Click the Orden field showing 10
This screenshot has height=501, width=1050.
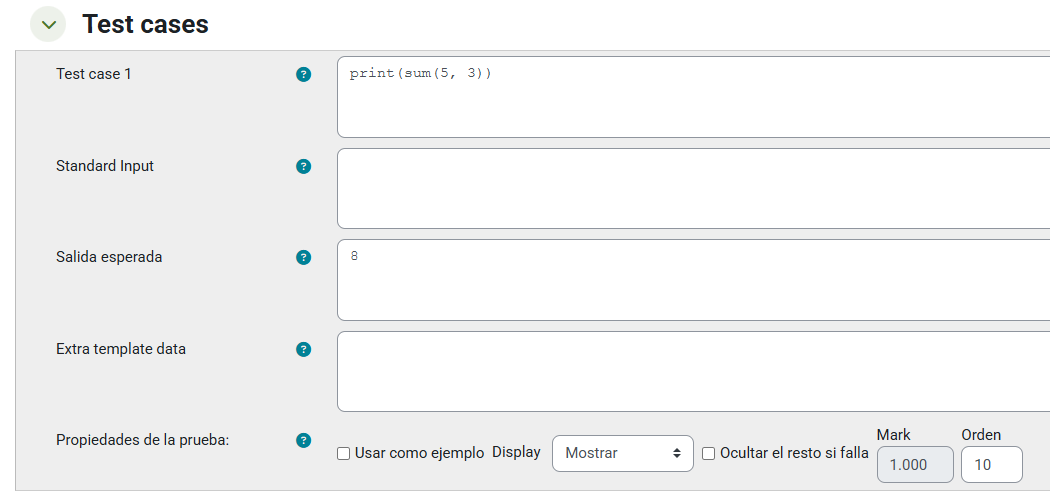tap(990, 464)
